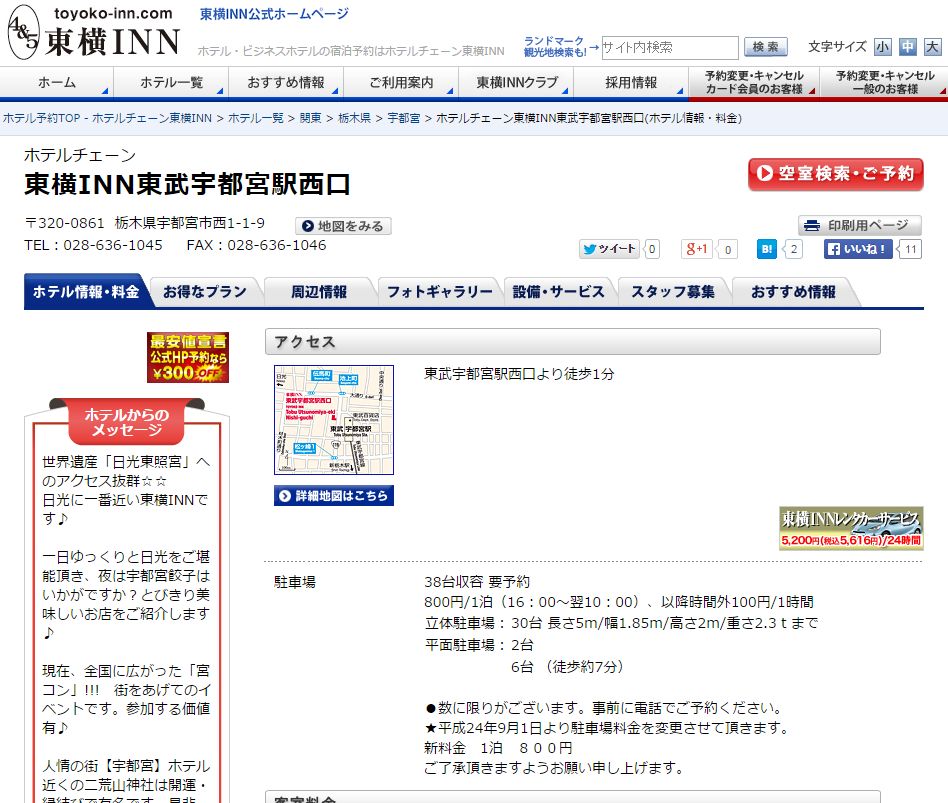This screenshot has width=948, height=803.
Task: Click the 地図をみる button
Action: coord(343,226)
